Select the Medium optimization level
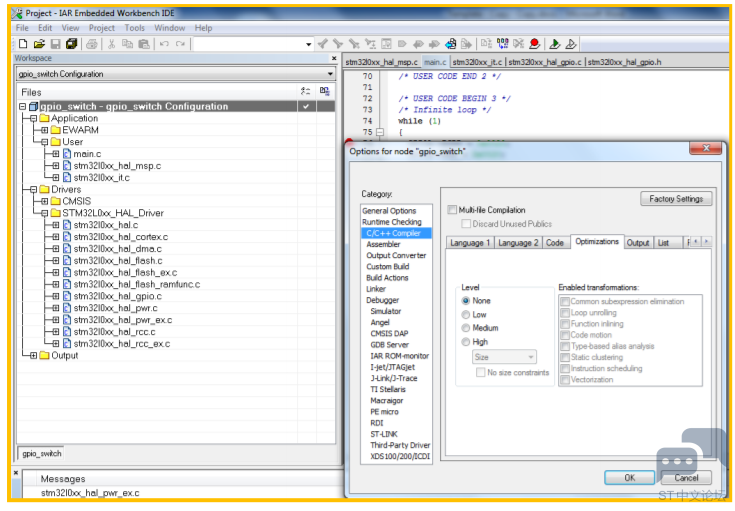This screenshot has height=511, width=735. coord(465,328)
